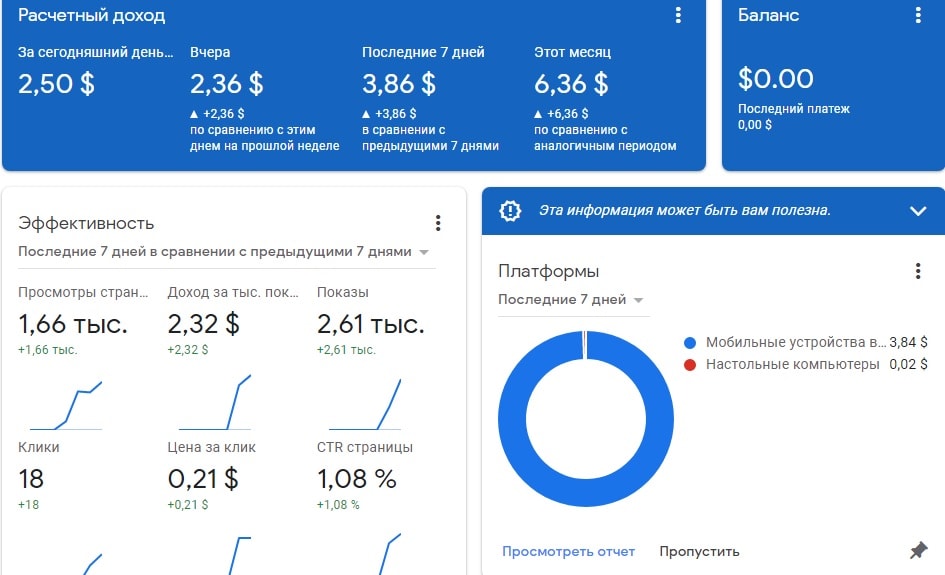This screenshot has width=945, height=575.
Task: Click the 'Пропустить' button
Action: [699, 551]
